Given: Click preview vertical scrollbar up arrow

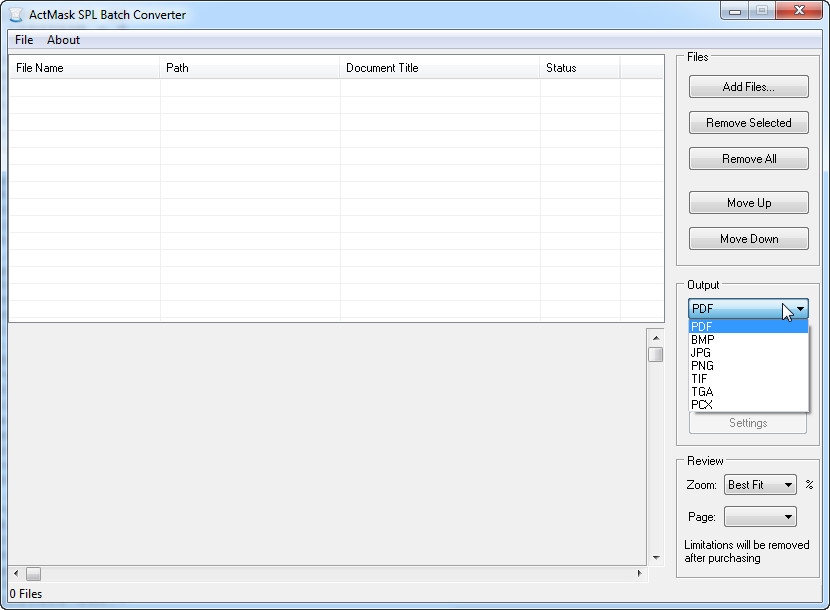Looking at the screenshot, I should [656, 338].
